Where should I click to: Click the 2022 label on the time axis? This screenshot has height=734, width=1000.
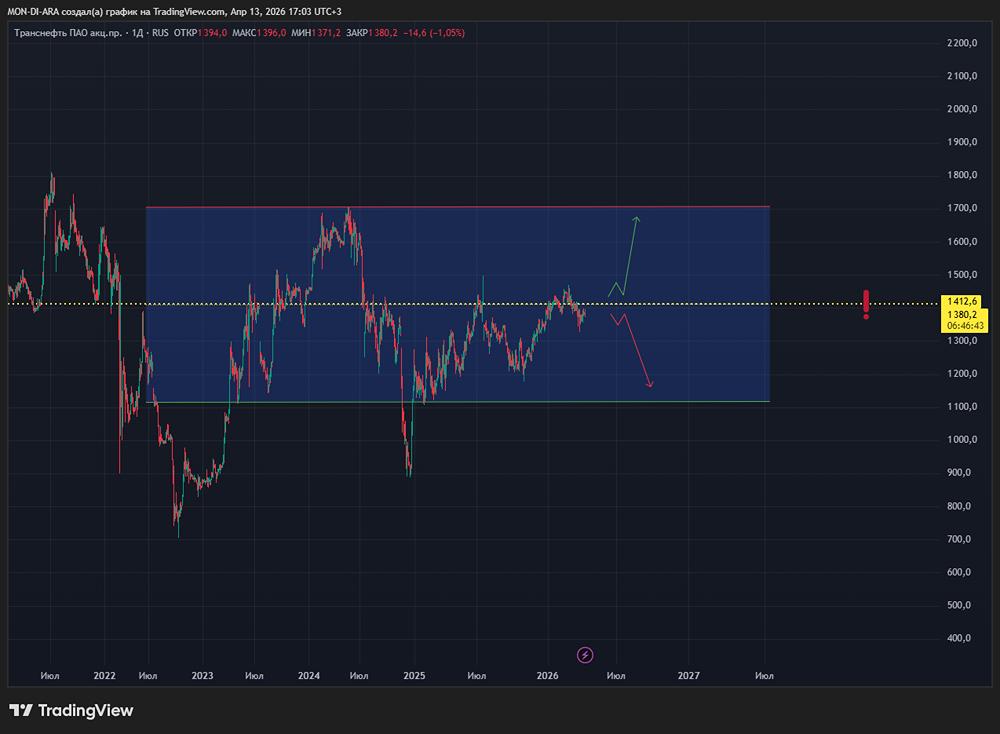pos(105,676)
